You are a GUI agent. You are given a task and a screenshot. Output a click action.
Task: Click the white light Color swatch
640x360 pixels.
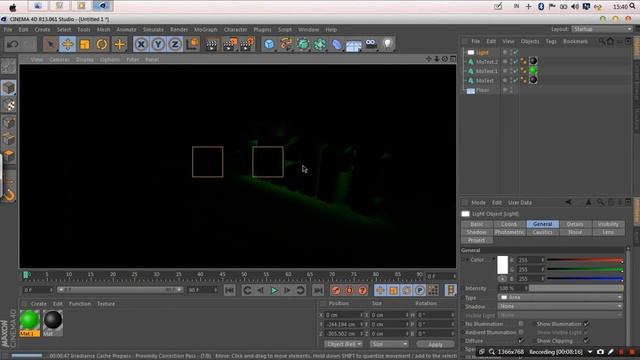click(502, 265)
